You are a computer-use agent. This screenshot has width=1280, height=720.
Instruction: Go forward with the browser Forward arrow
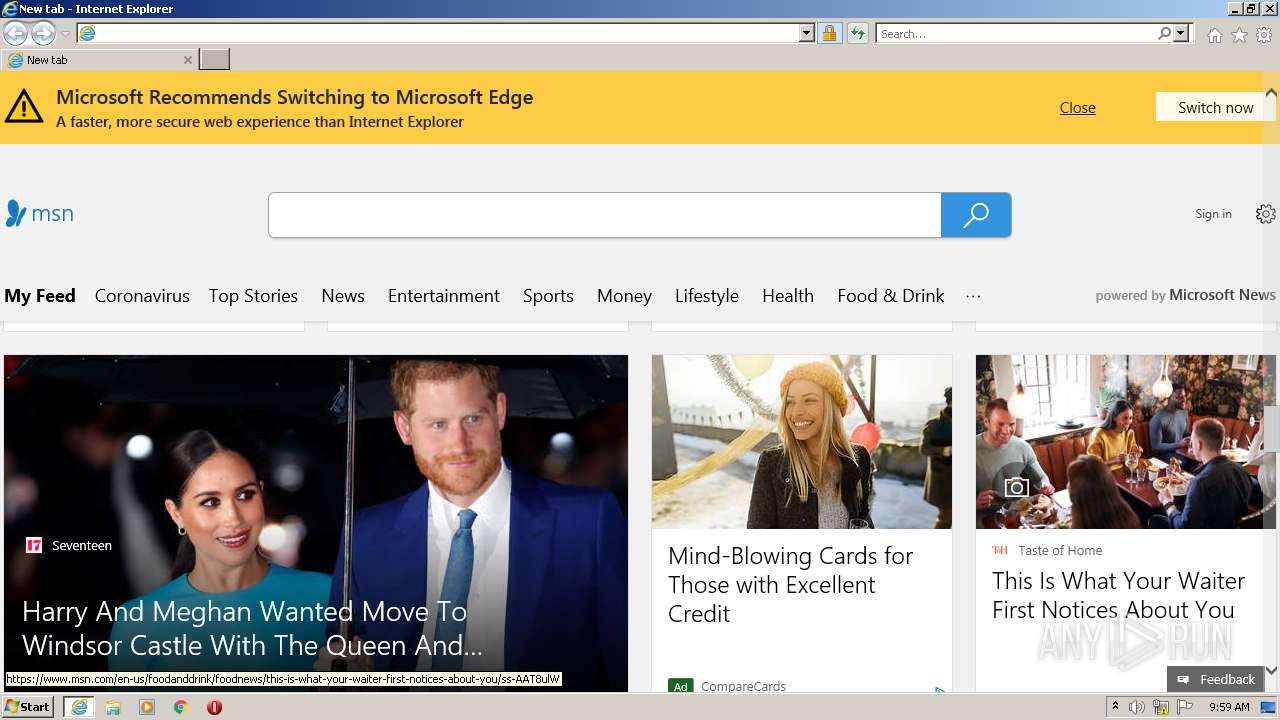[43, 33]
